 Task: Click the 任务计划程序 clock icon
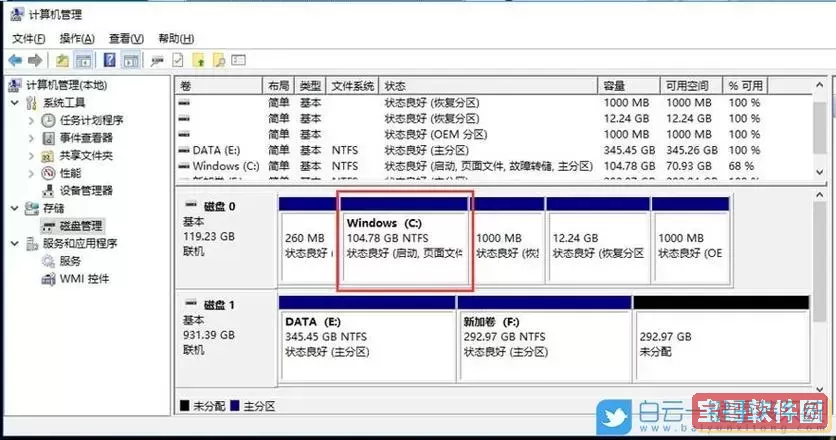click(48, 121)
